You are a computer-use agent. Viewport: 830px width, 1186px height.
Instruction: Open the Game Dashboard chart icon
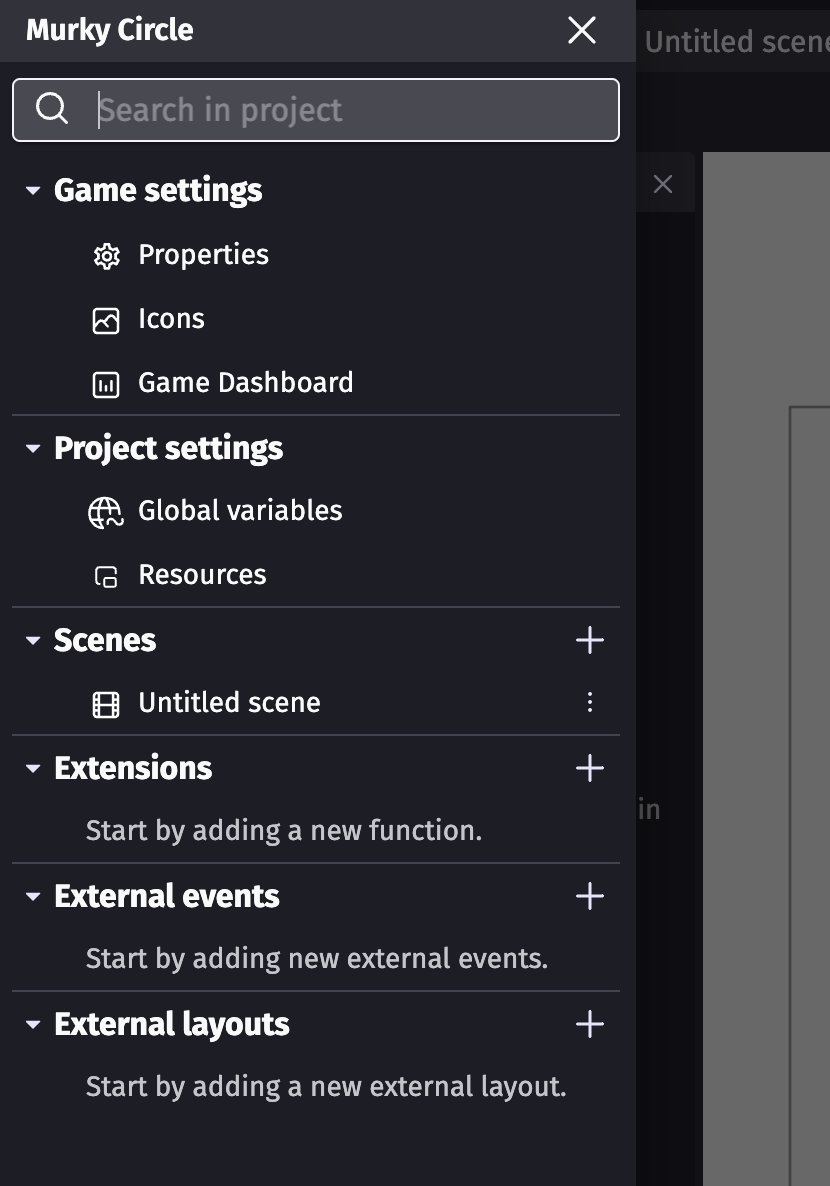click(106, 384)
